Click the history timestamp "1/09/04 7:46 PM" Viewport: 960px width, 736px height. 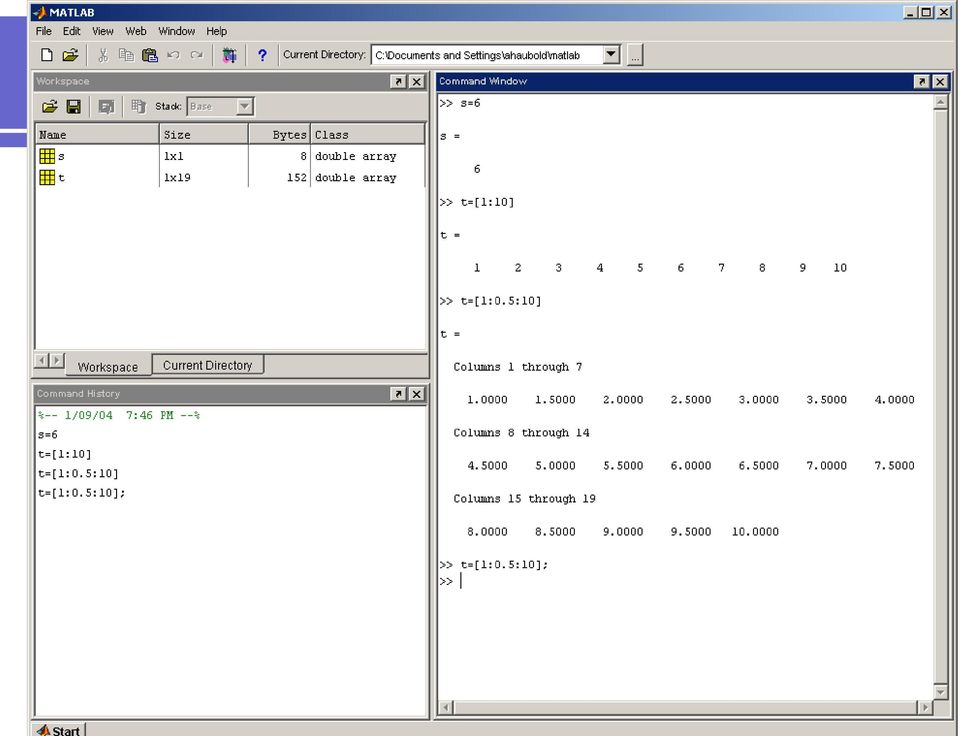click(119, 415)
